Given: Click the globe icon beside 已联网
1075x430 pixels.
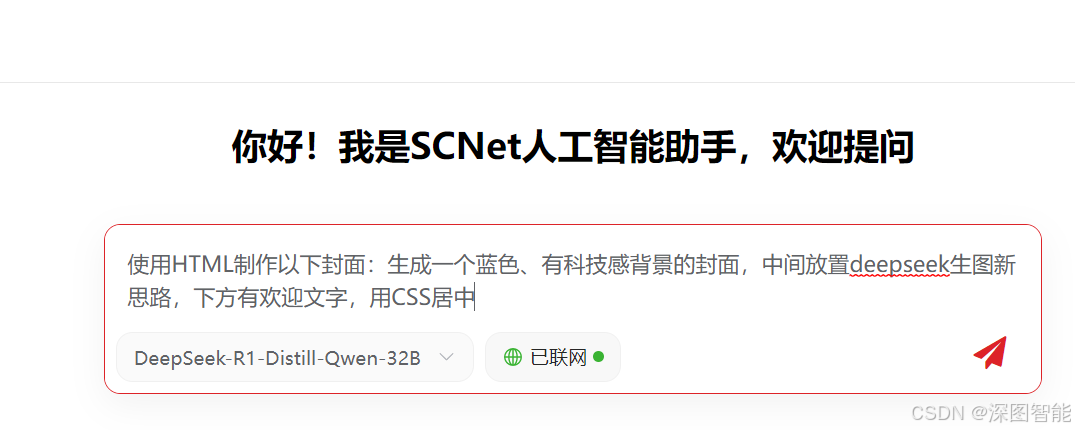Looking at the screenshot, I should (513, 357).
